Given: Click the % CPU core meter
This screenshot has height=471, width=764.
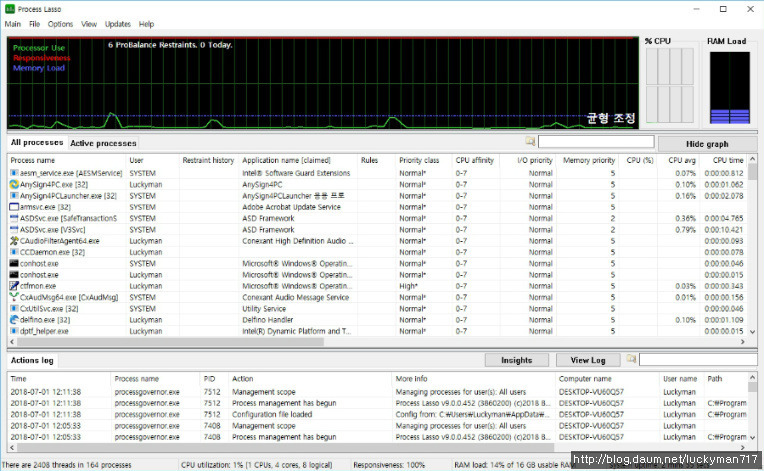Looking at the screenshot, I should 669,85.
